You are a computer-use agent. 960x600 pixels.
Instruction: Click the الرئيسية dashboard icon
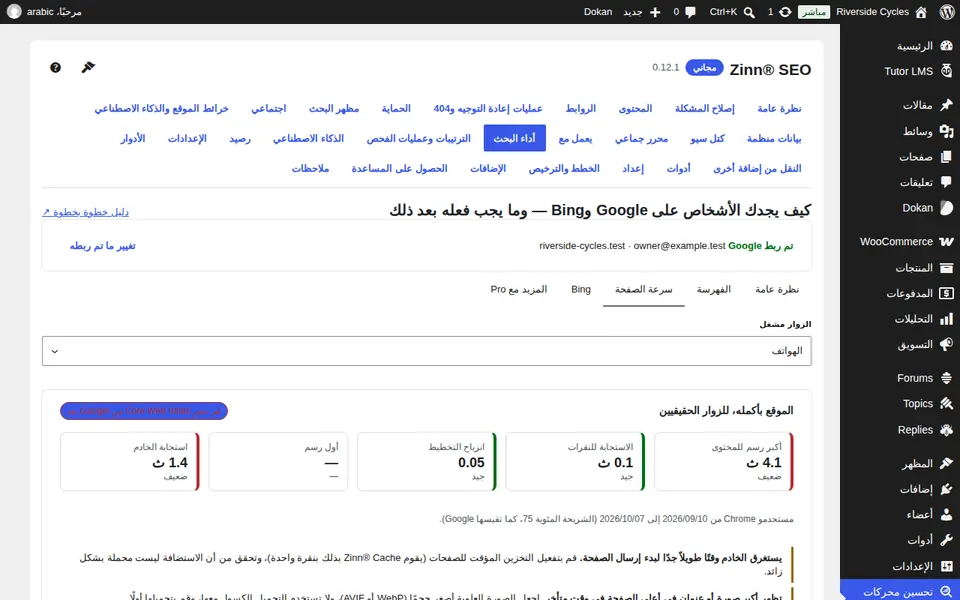[x=947, y=46]
